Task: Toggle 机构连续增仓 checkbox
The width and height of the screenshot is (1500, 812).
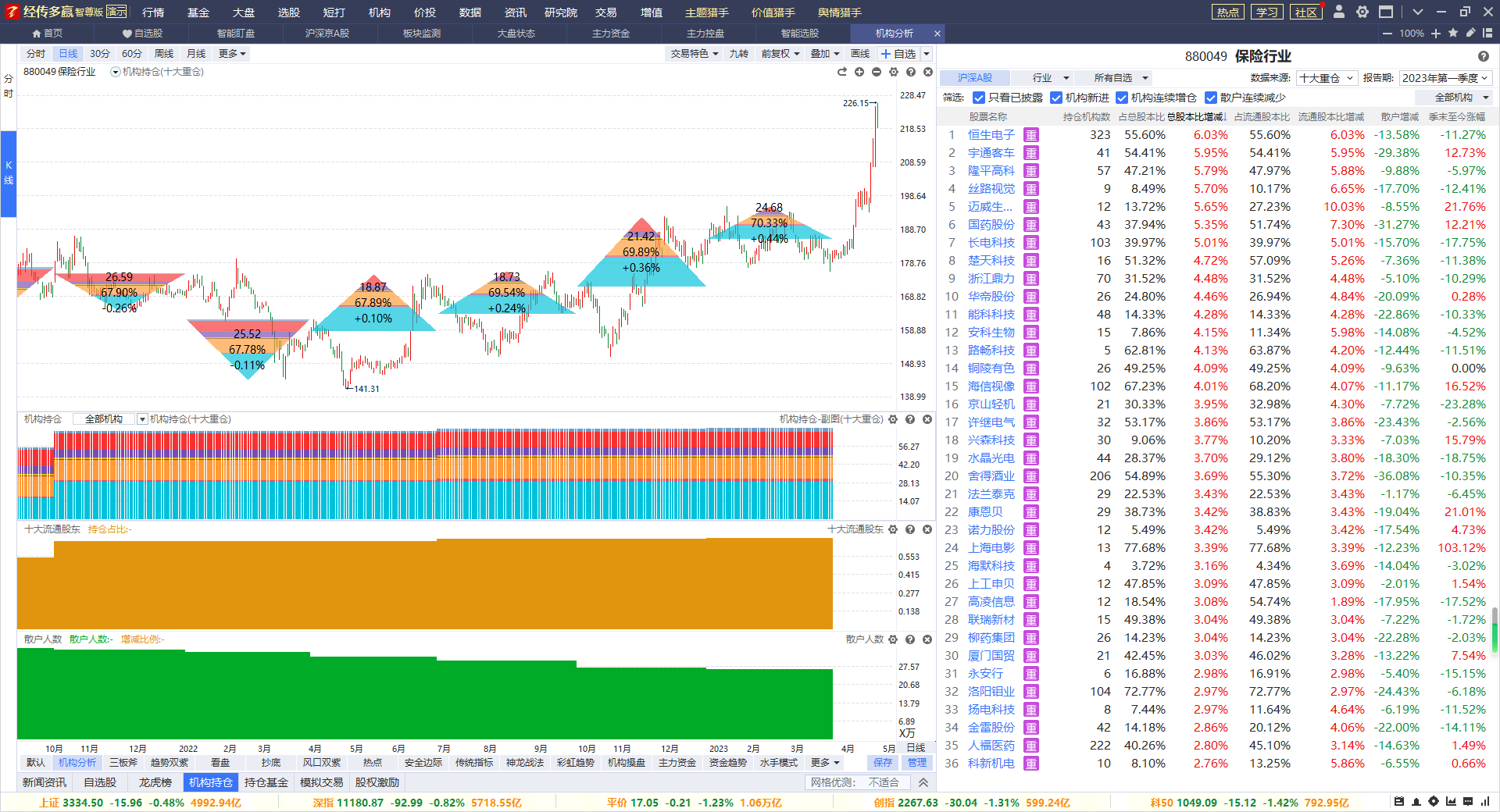Action: 1122,98
